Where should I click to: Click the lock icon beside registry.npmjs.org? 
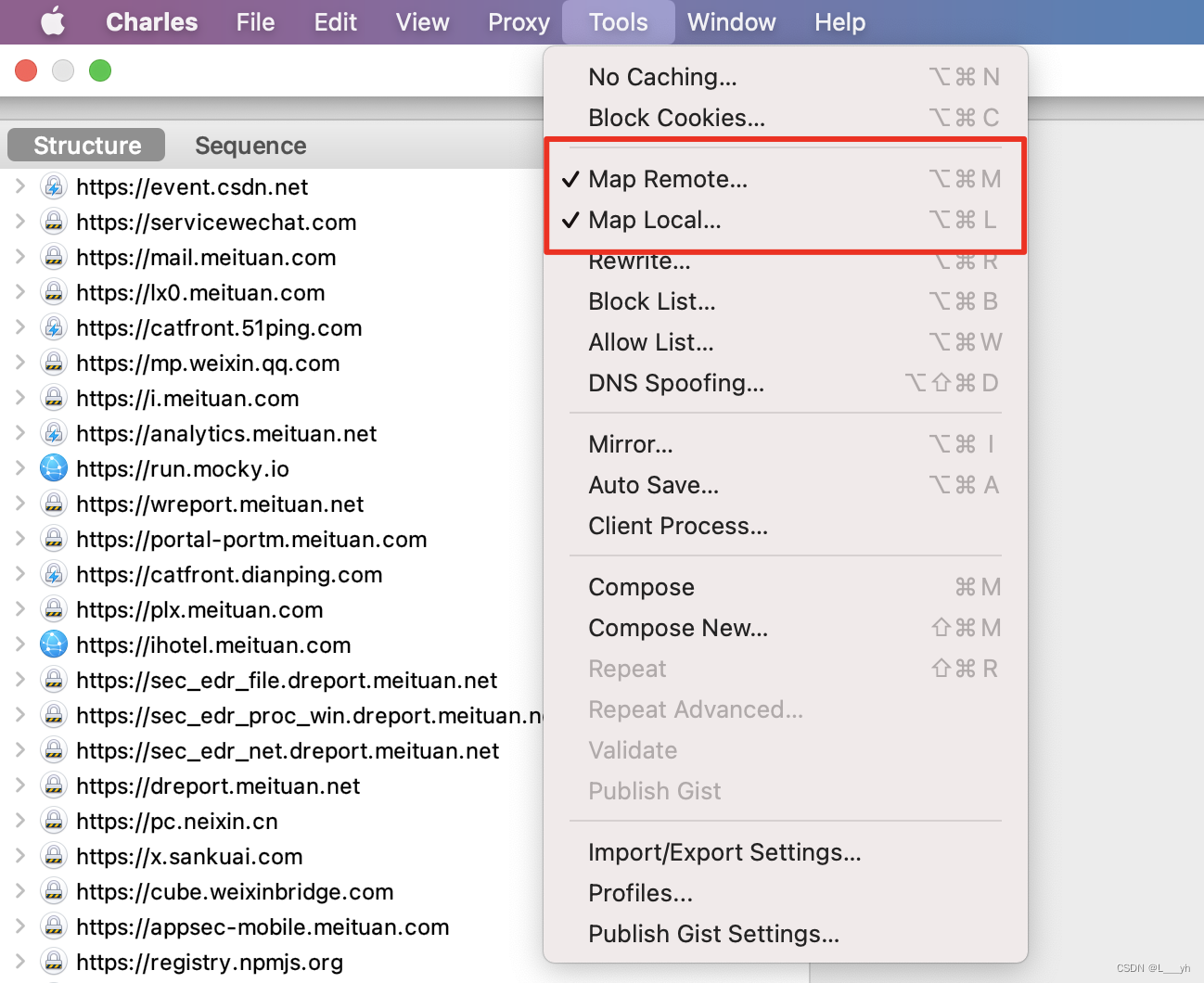pyautogui.click(x=54, y=962)
